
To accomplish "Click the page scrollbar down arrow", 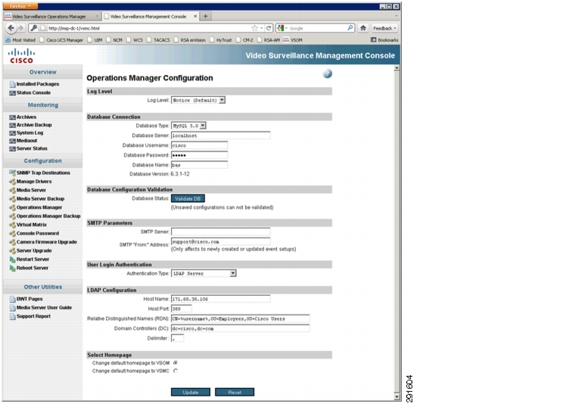I will 396,397.
